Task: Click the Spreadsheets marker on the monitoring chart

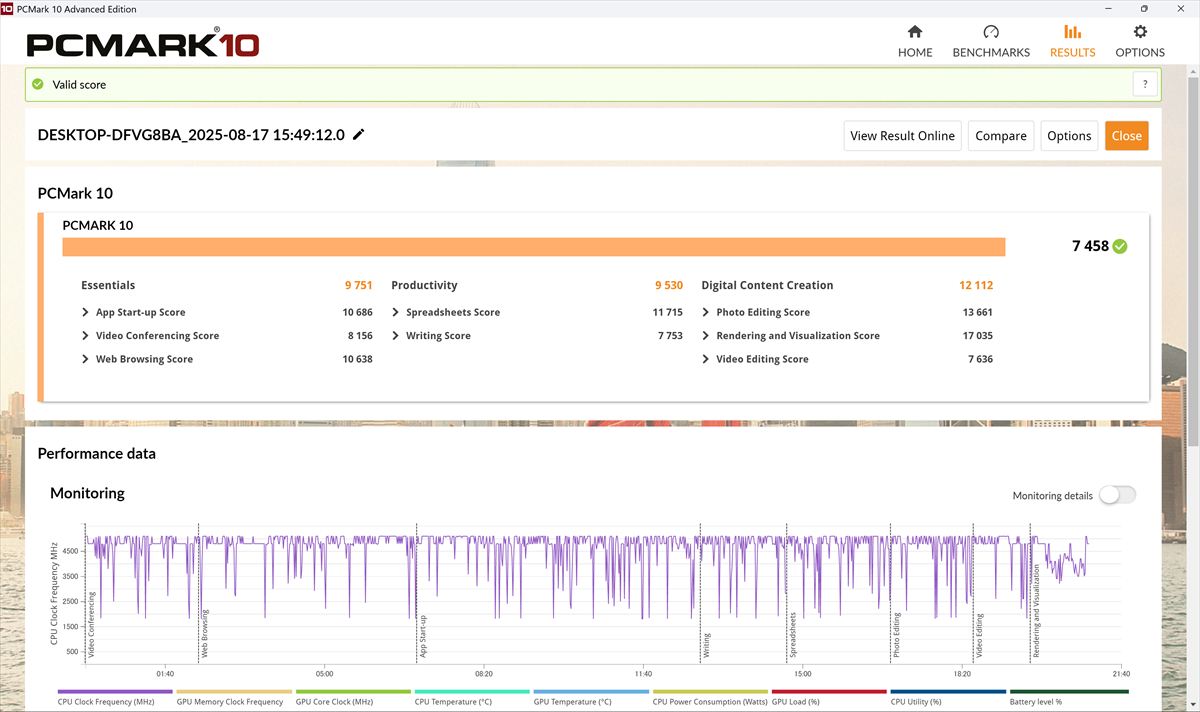Action: click(793, 635)
